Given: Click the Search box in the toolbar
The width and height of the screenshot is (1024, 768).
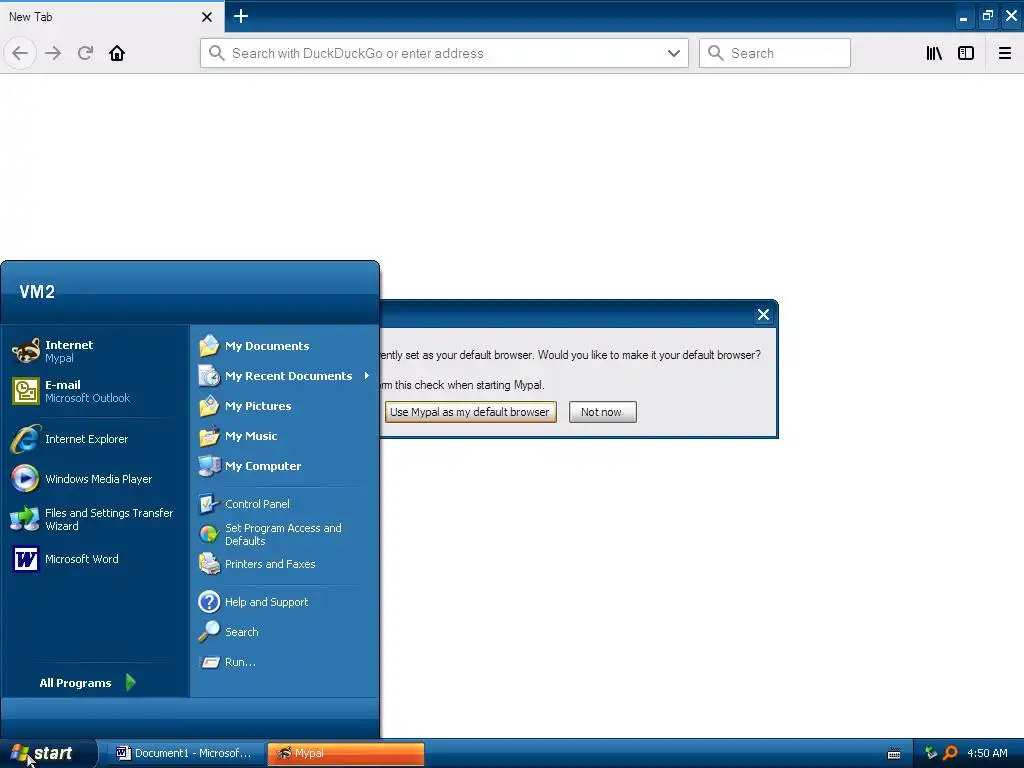Looking at the screenshot, I should tap(775, 53).
